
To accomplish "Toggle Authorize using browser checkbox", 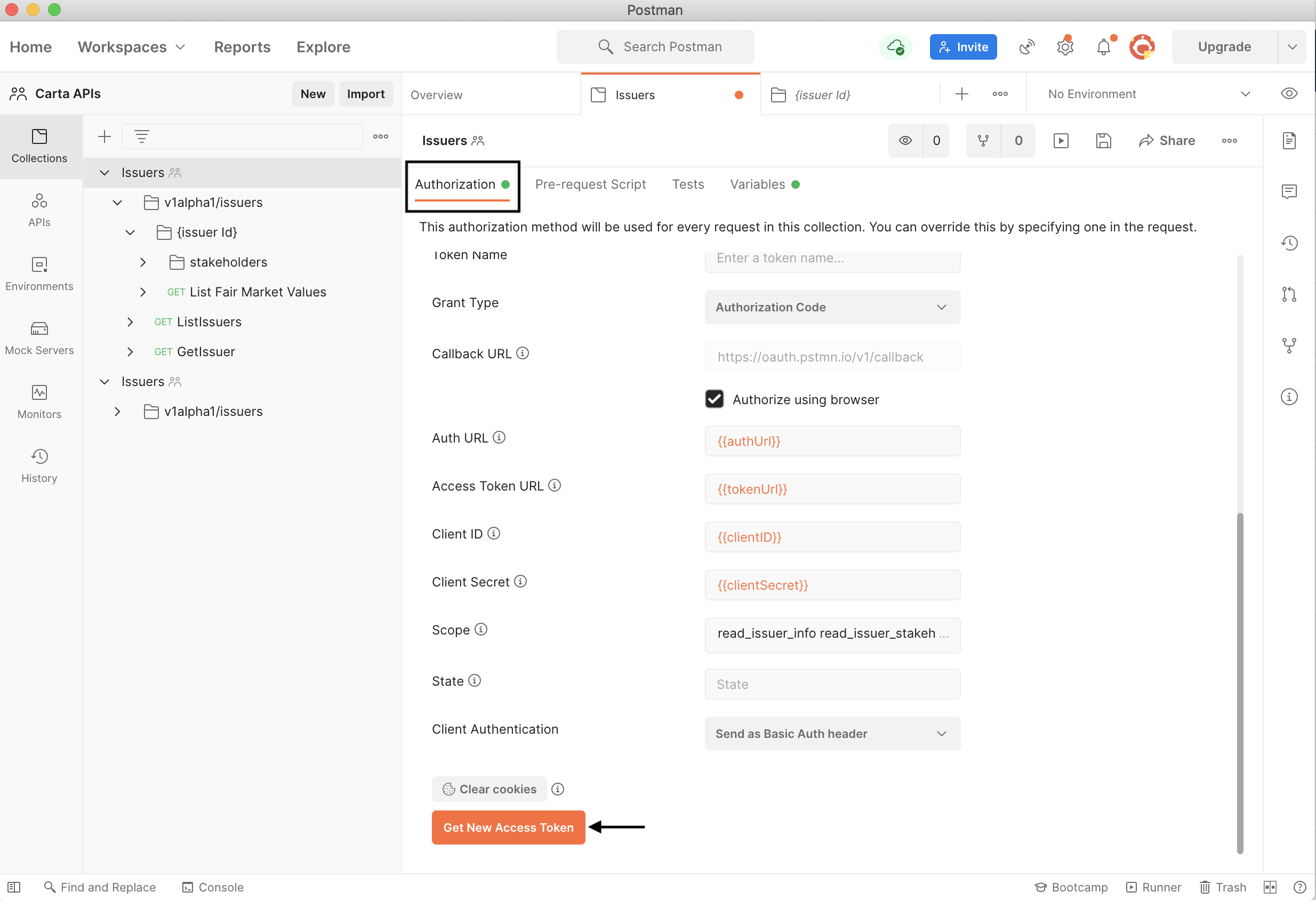I will click(714, 399).
